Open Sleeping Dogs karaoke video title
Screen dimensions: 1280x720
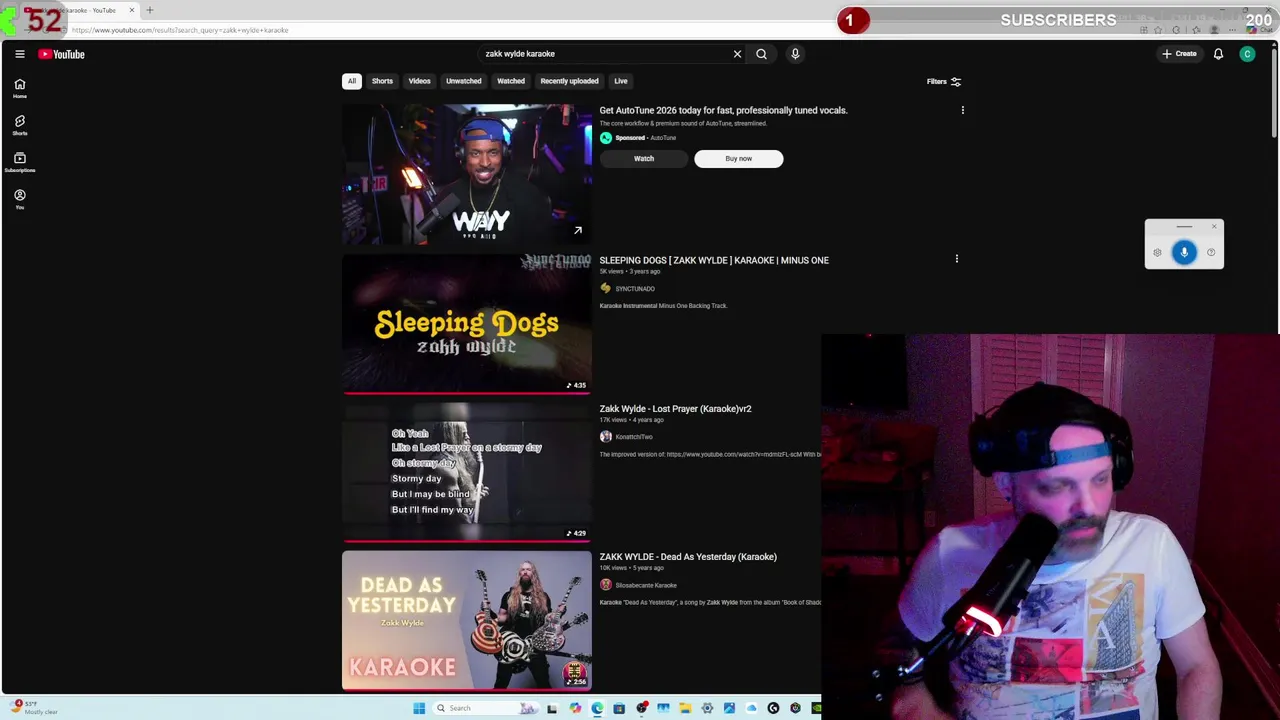pyautogui.click(x=714, y=260)
